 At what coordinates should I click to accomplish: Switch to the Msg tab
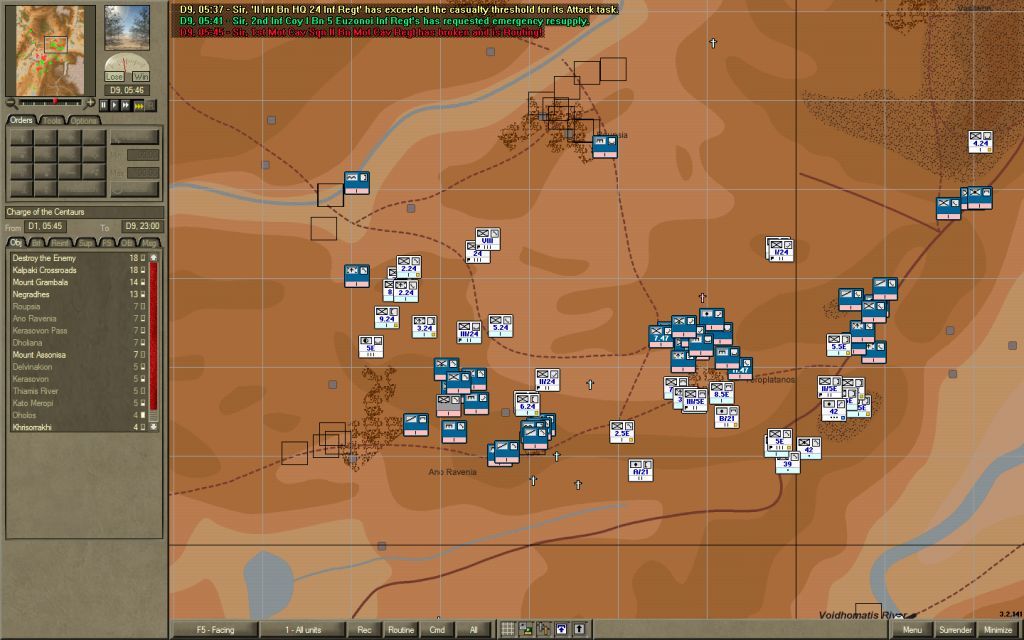coord(150,242)
